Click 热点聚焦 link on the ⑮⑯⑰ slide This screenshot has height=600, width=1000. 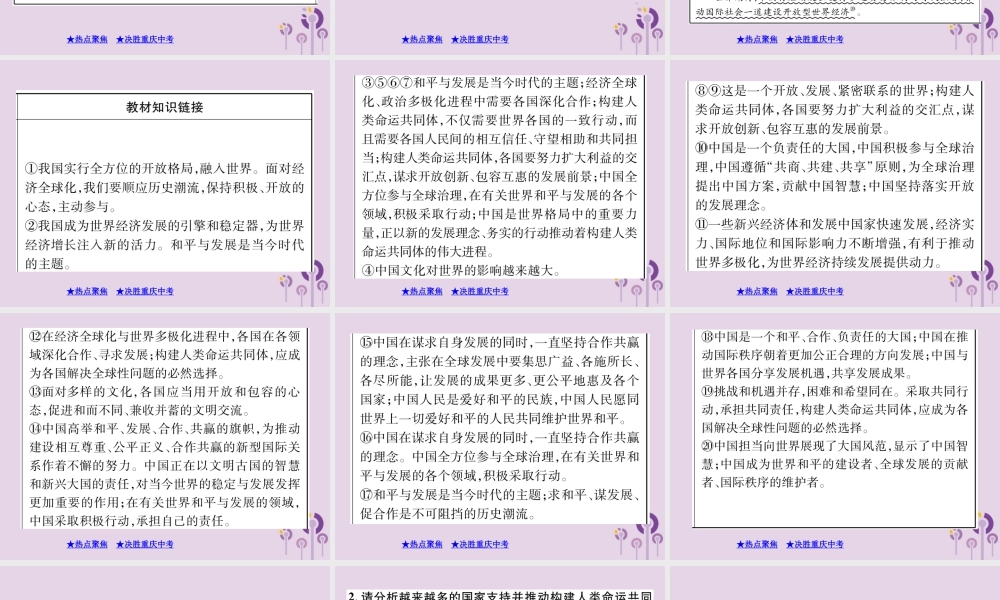click(422, 545)
